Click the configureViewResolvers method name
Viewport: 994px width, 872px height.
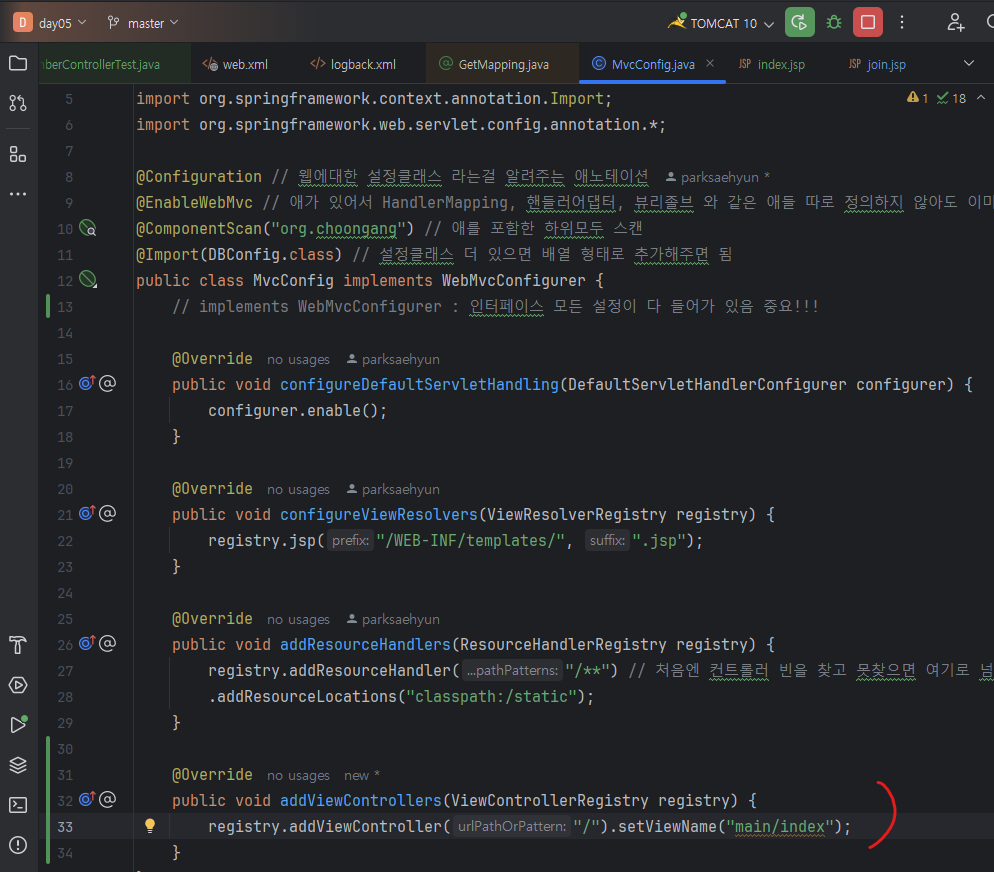tap(378, 514)
